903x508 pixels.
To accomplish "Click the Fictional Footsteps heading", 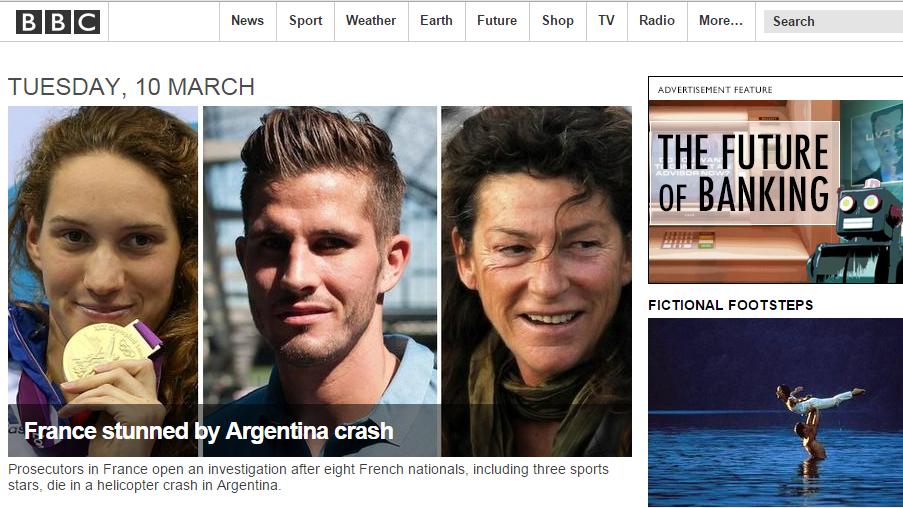I will coord(730,305).
